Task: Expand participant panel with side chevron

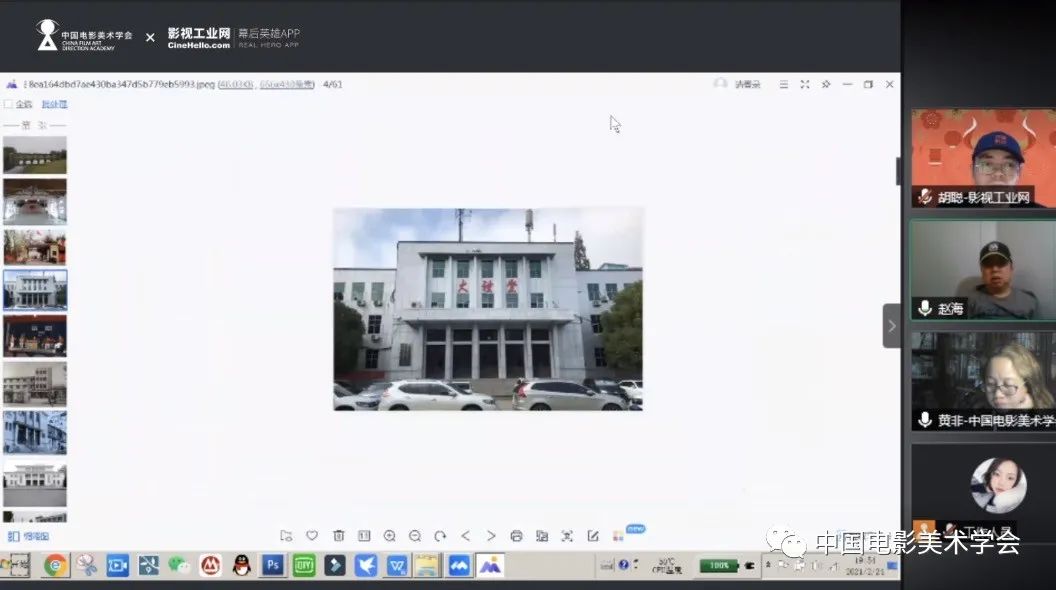Action: coord(891,326)
